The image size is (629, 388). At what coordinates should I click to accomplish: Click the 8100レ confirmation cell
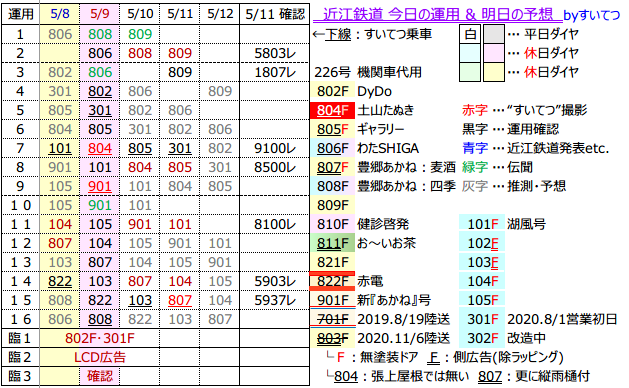click(275, 224)
